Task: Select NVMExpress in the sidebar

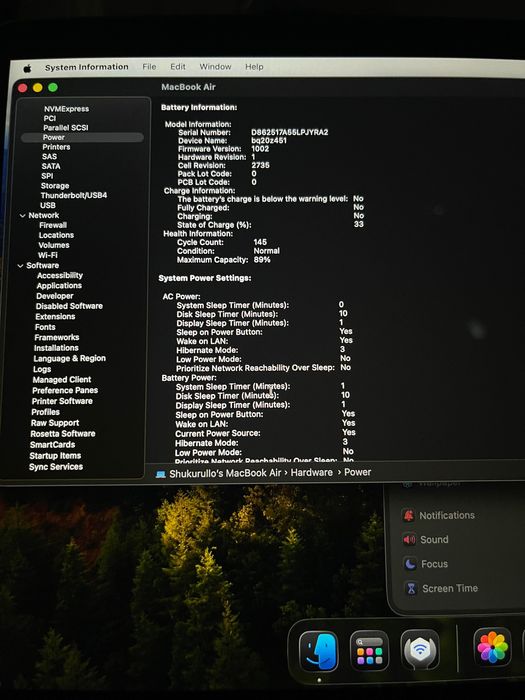Action: tap(66, 109)
